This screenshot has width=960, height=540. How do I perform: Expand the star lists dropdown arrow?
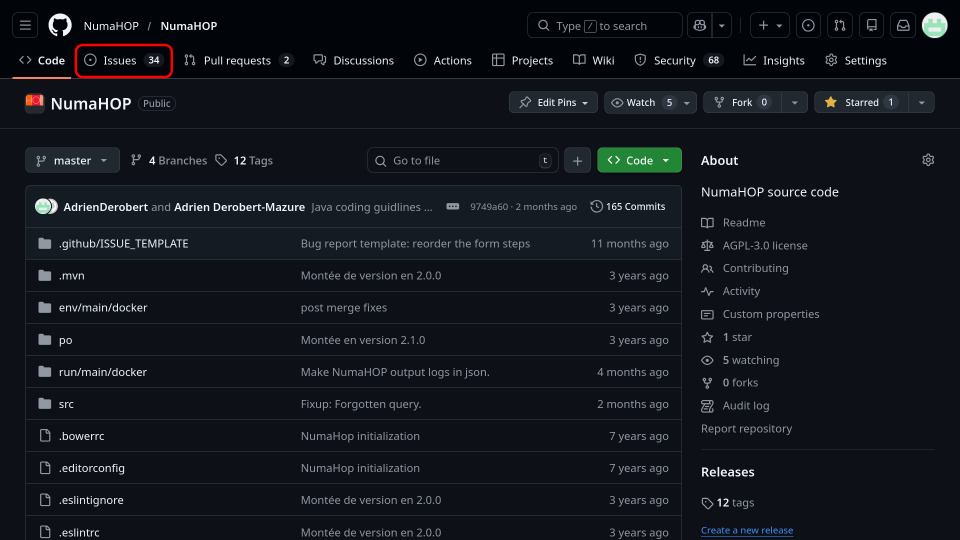click(921, 102)
